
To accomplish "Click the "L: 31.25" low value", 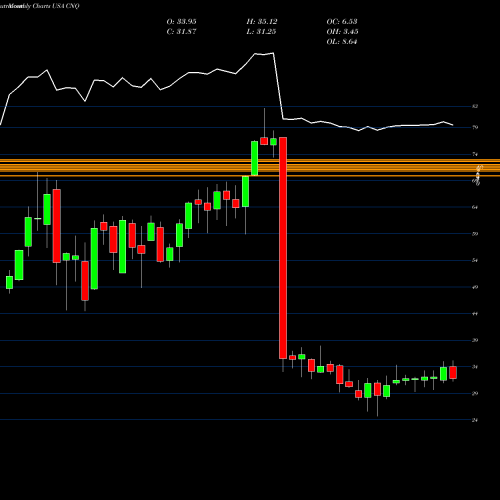I will tap(261, 32).
